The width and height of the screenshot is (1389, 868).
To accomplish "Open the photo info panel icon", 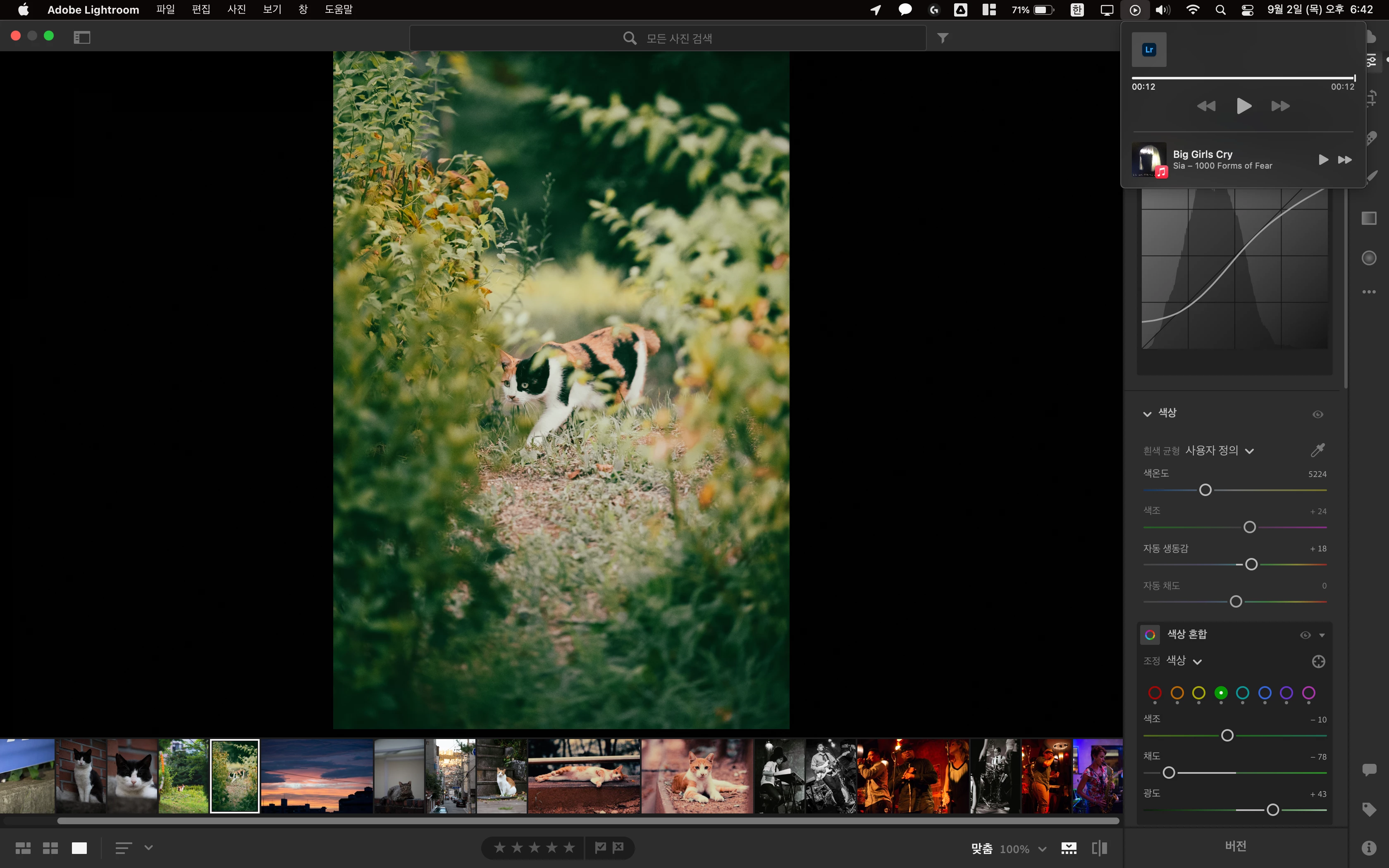I will click(x=1369, y=847).
